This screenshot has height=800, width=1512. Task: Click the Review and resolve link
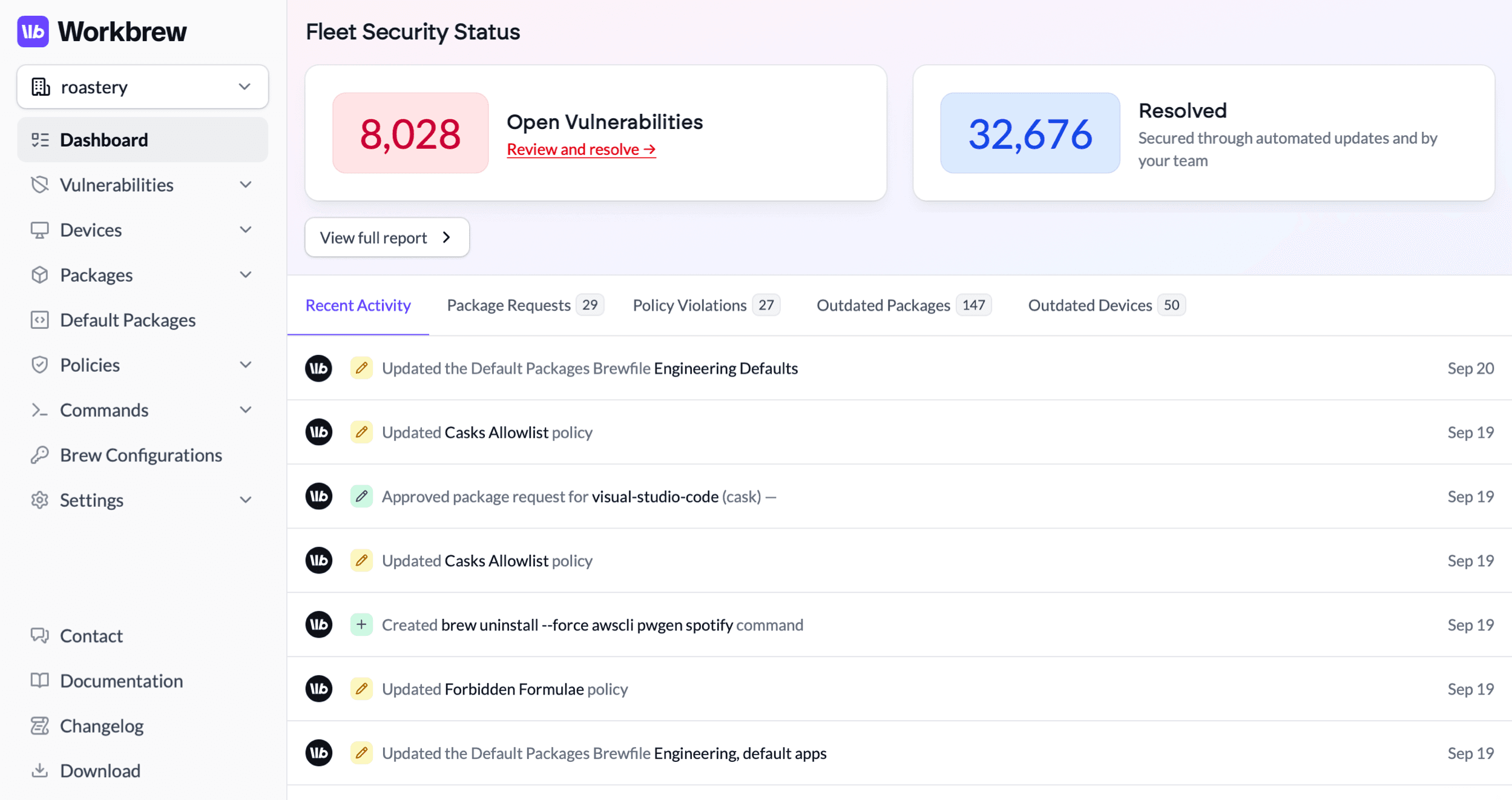(581, 150)
